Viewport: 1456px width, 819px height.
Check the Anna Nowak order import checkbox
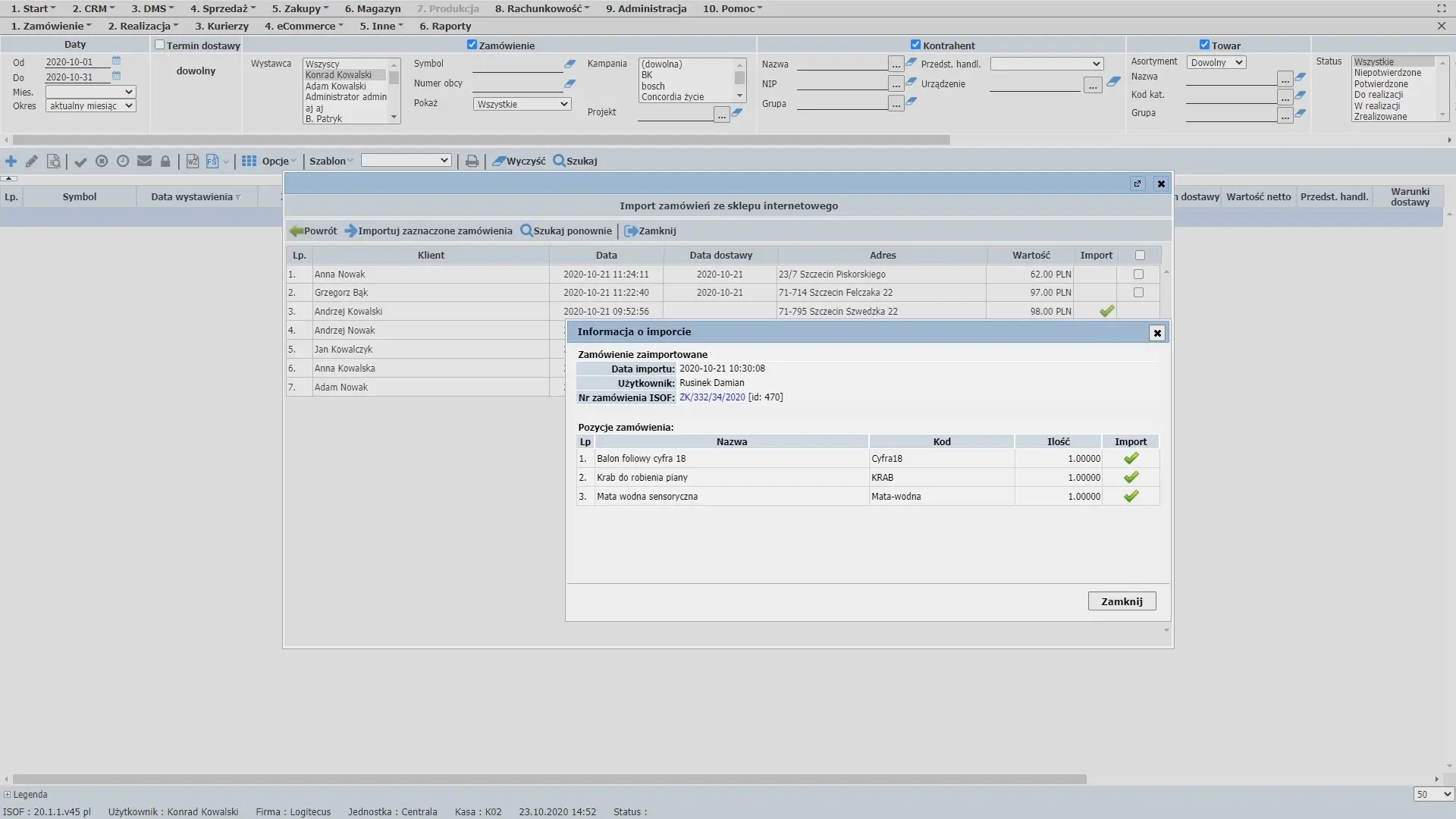click(1138, 275)
